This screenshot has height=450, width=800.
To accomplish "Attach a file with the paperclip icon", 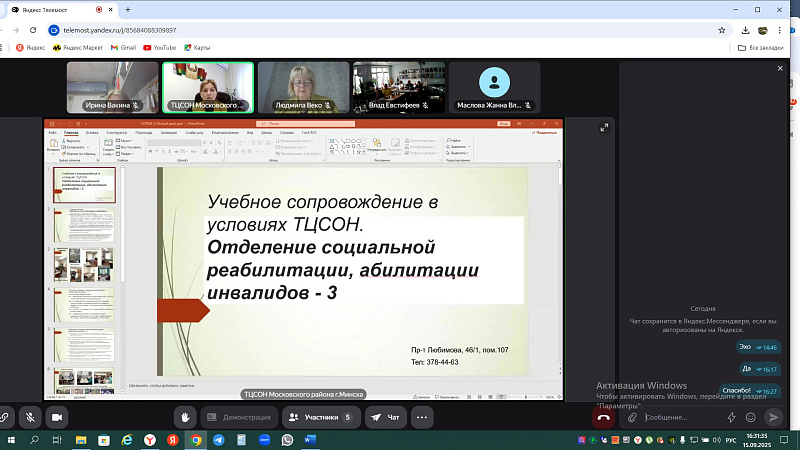I will (633, 417).
